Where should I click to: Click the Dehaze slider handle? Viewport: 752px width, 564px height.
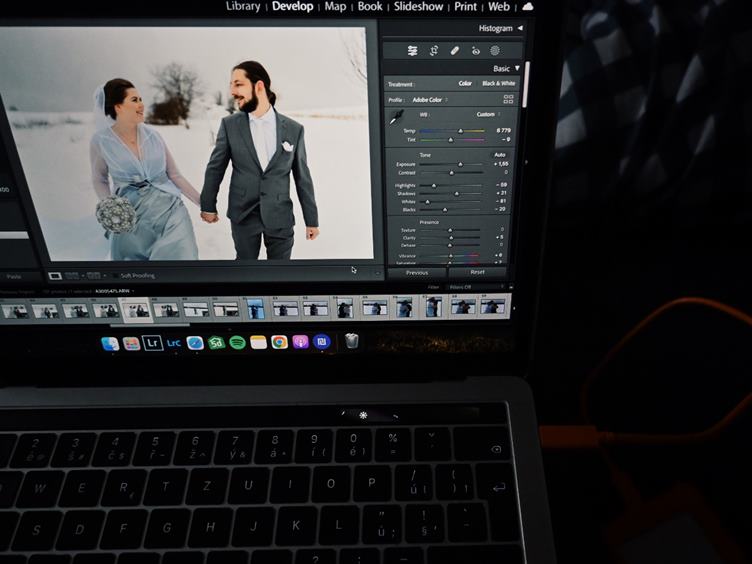click(x=450, y=246)
